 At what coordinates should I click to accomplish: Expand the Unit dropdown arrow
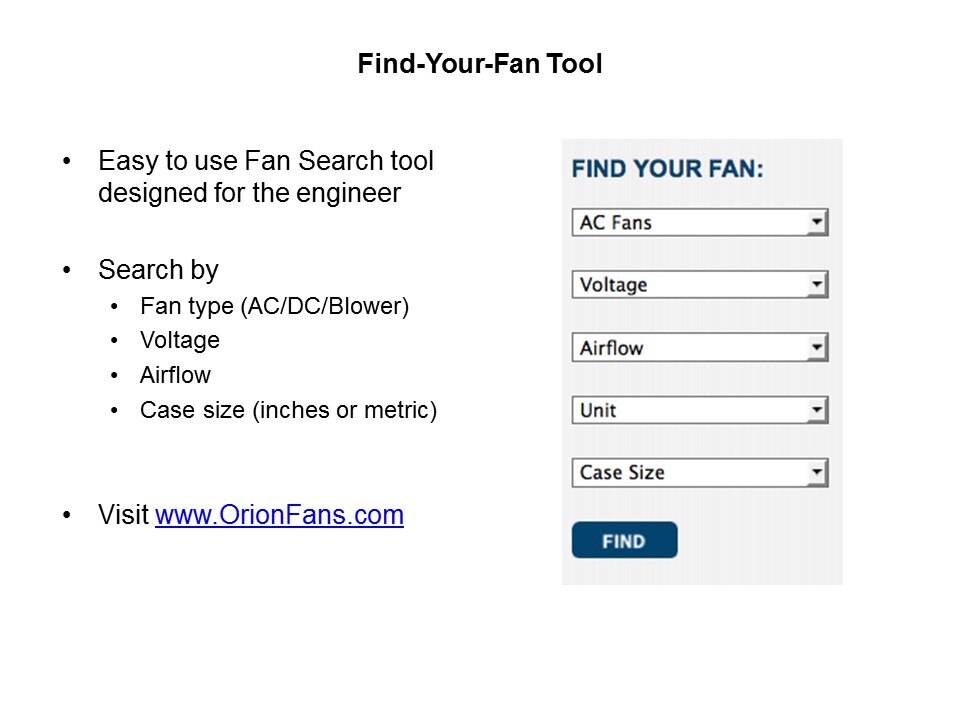click(x=817, y=410)
